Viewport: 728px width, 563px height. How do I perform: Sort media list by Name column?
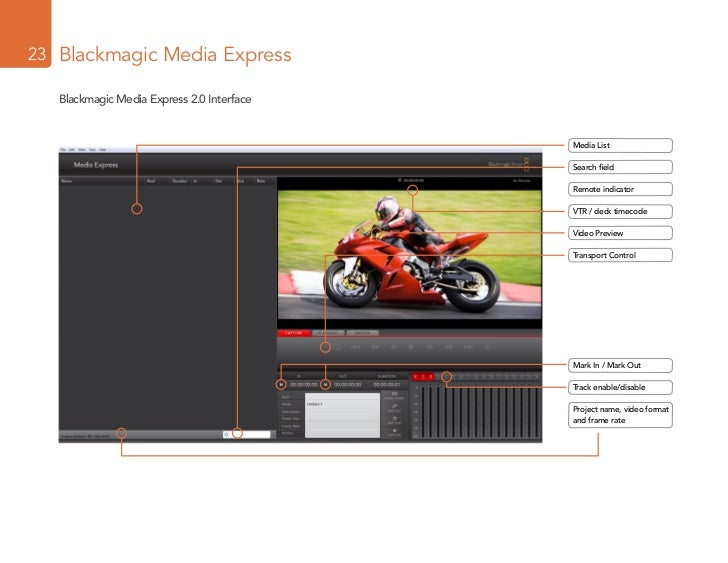coord(66,181)
